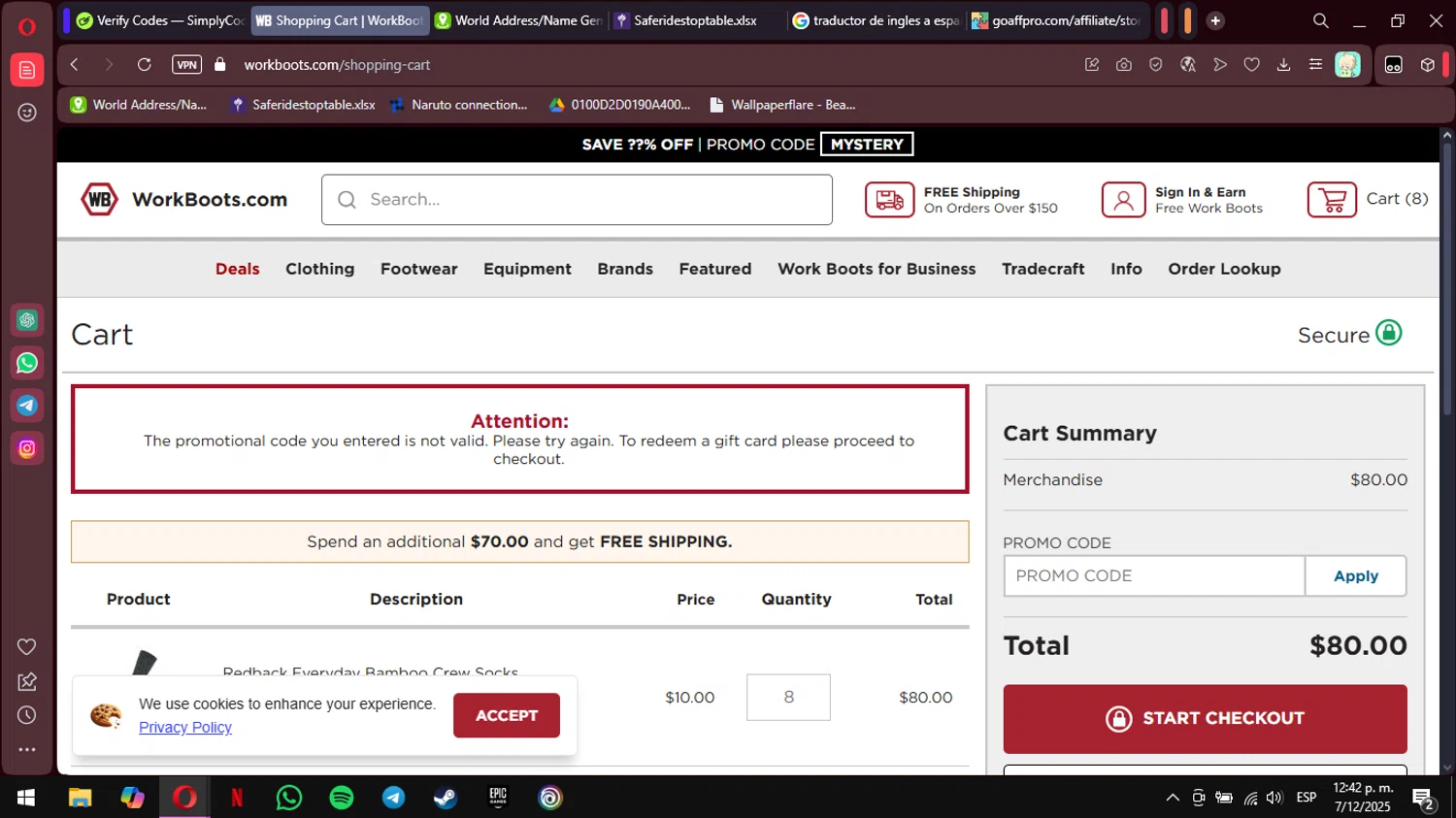Image resolution: width=1456 pixels, height=818 pixels.
Task: Click the site security padlock icon
Action: click(x=220, y=65)
